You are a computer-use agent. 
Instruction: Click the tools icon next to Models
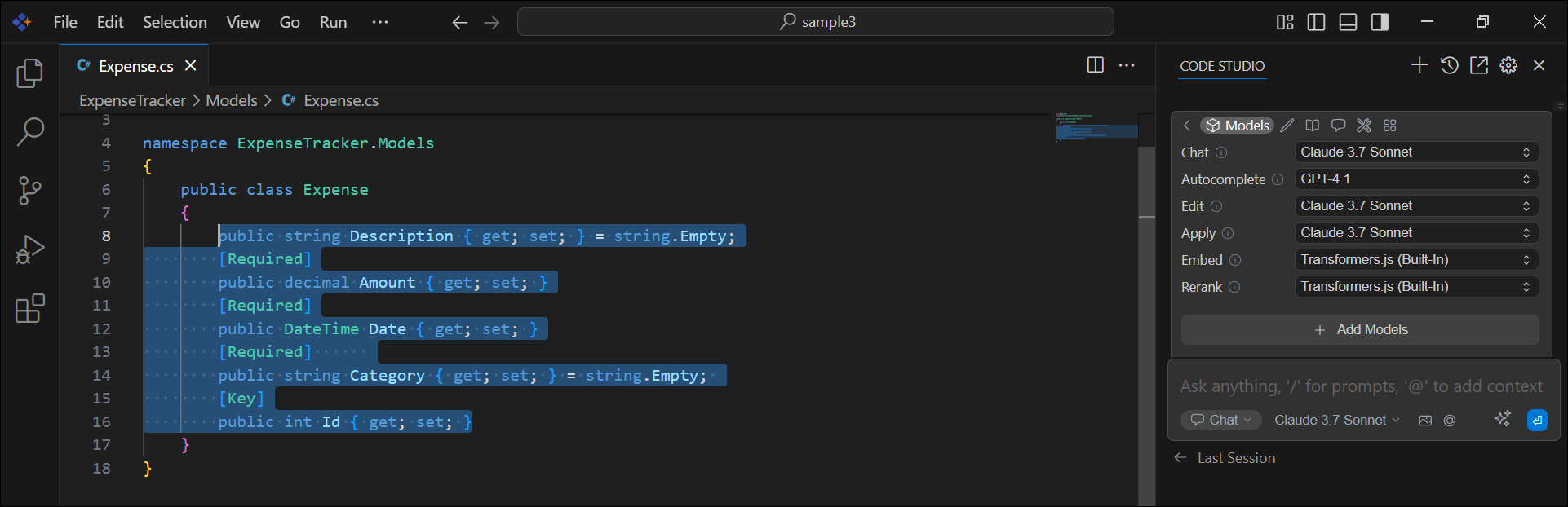coord(1363,126)
